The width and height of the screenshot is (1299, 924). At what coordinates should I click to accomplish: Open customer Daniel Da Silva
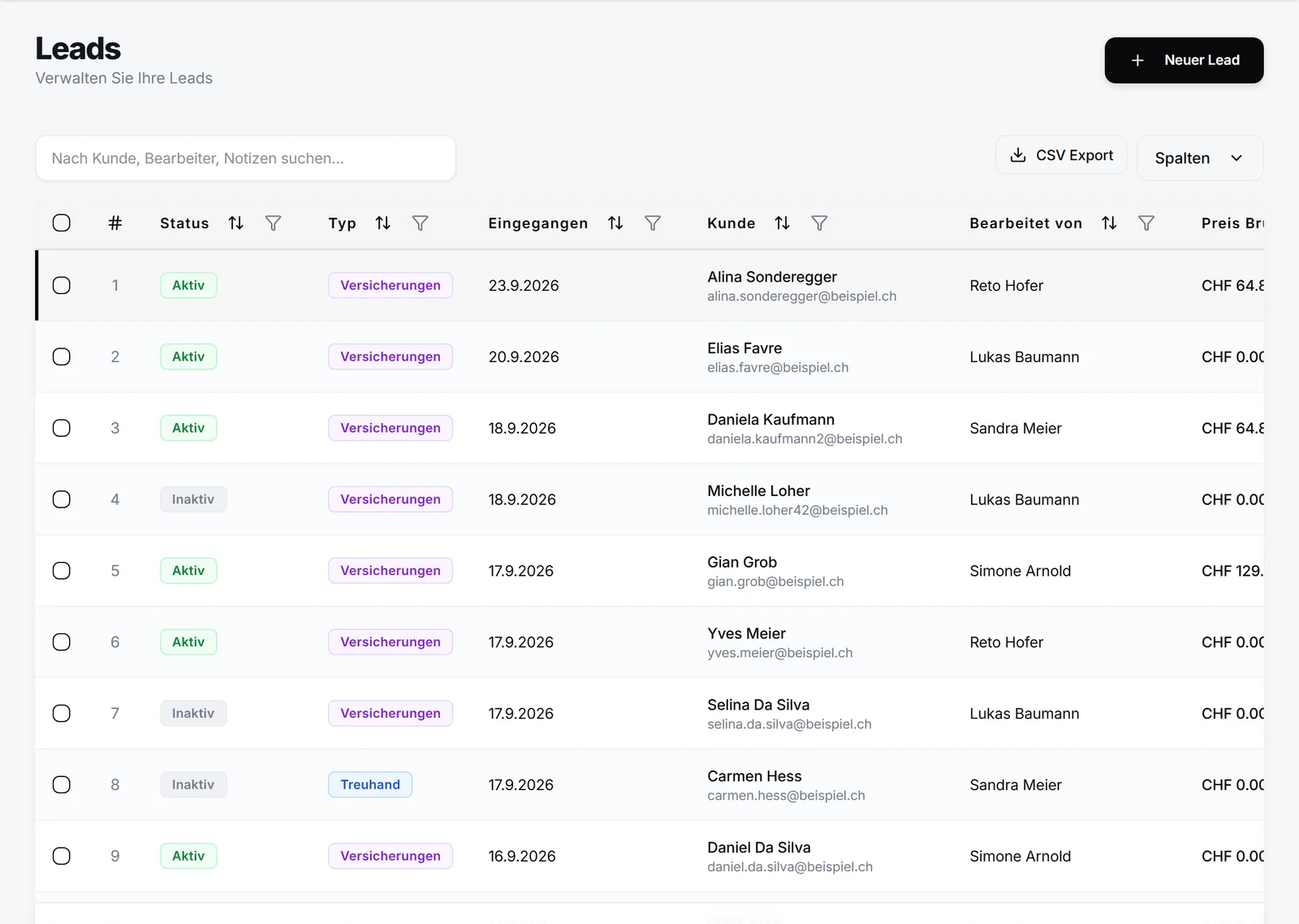coord(759,848)
